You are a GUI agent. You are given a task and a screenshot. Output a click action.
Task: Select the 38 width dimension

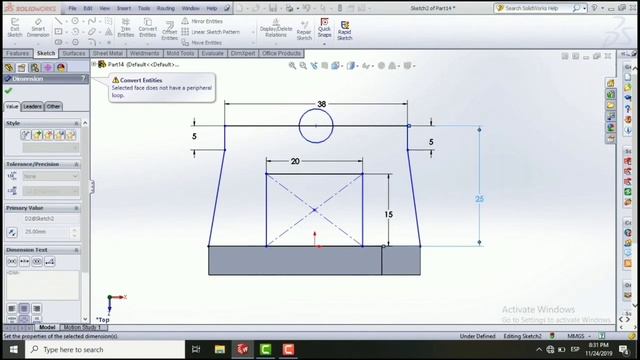322,104
